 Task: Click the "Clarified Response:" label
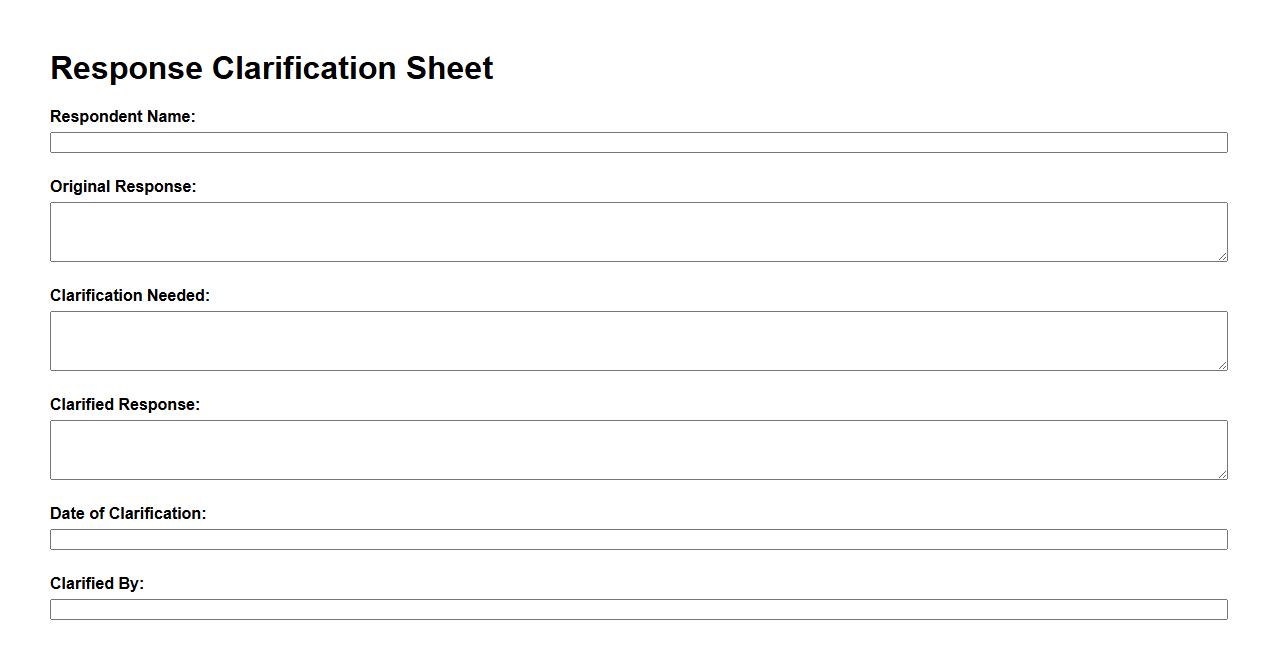pos(125,405)
